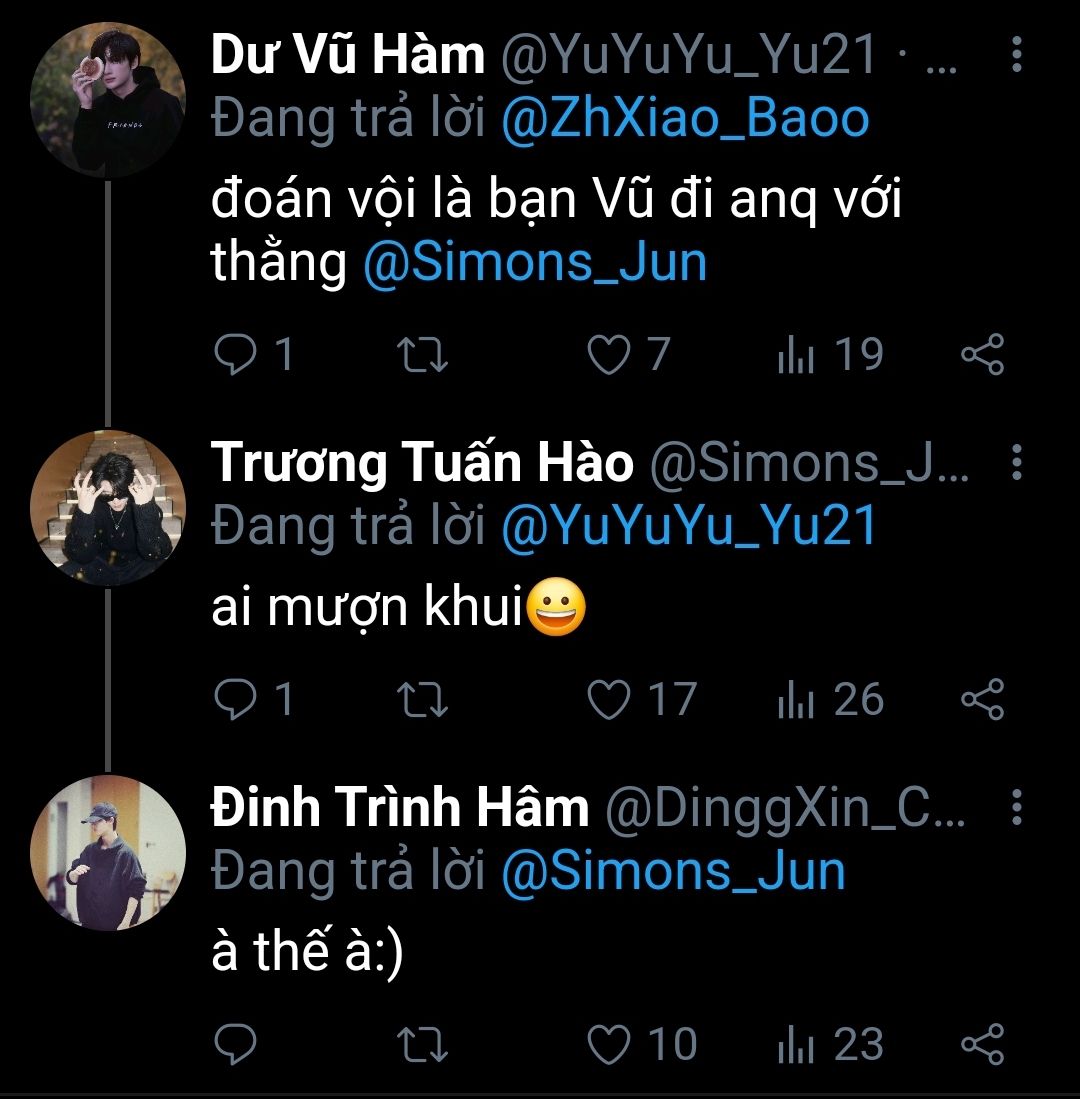The image size is (1080, 1099).
Task: Open @Simons_Jun mention in first tweet text
Action: 535,262
